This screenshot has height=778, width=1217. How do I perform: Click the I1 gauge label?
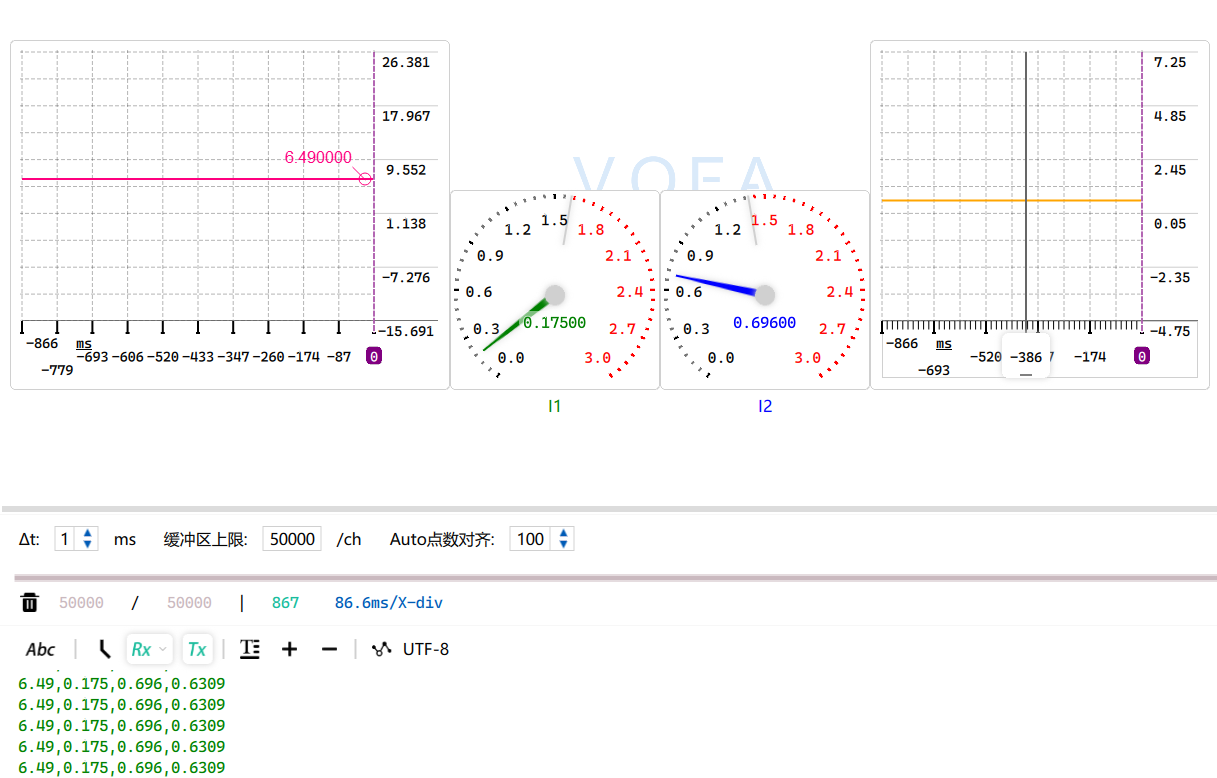554,406
